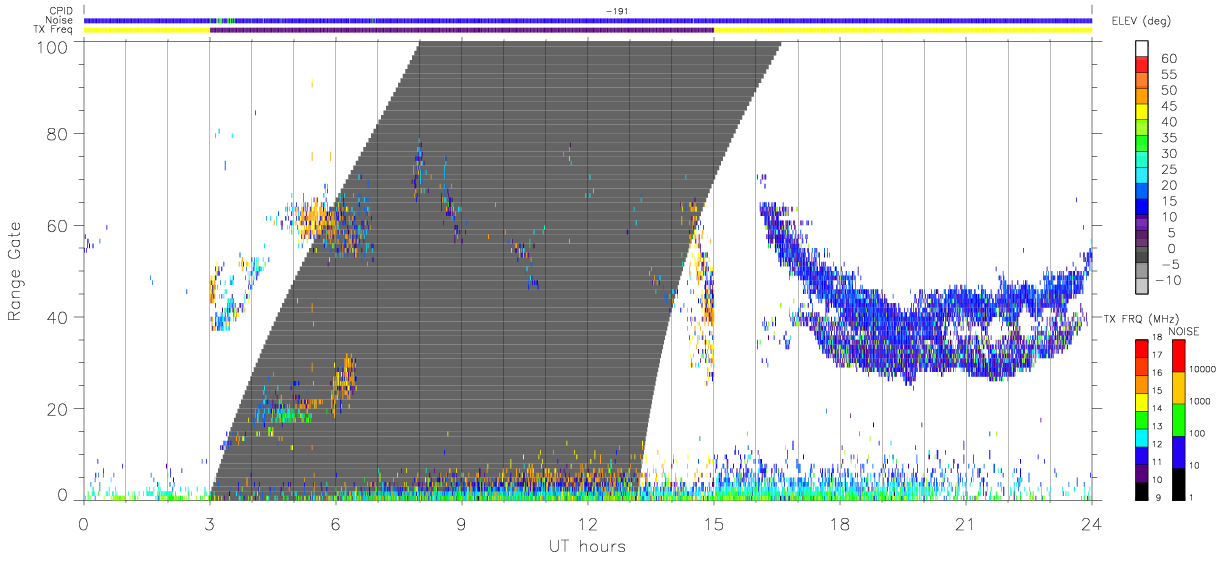Click the x-axis tick label '24'
The height and width of the screenshot is (567, 1228).
tap(1091, 522)
